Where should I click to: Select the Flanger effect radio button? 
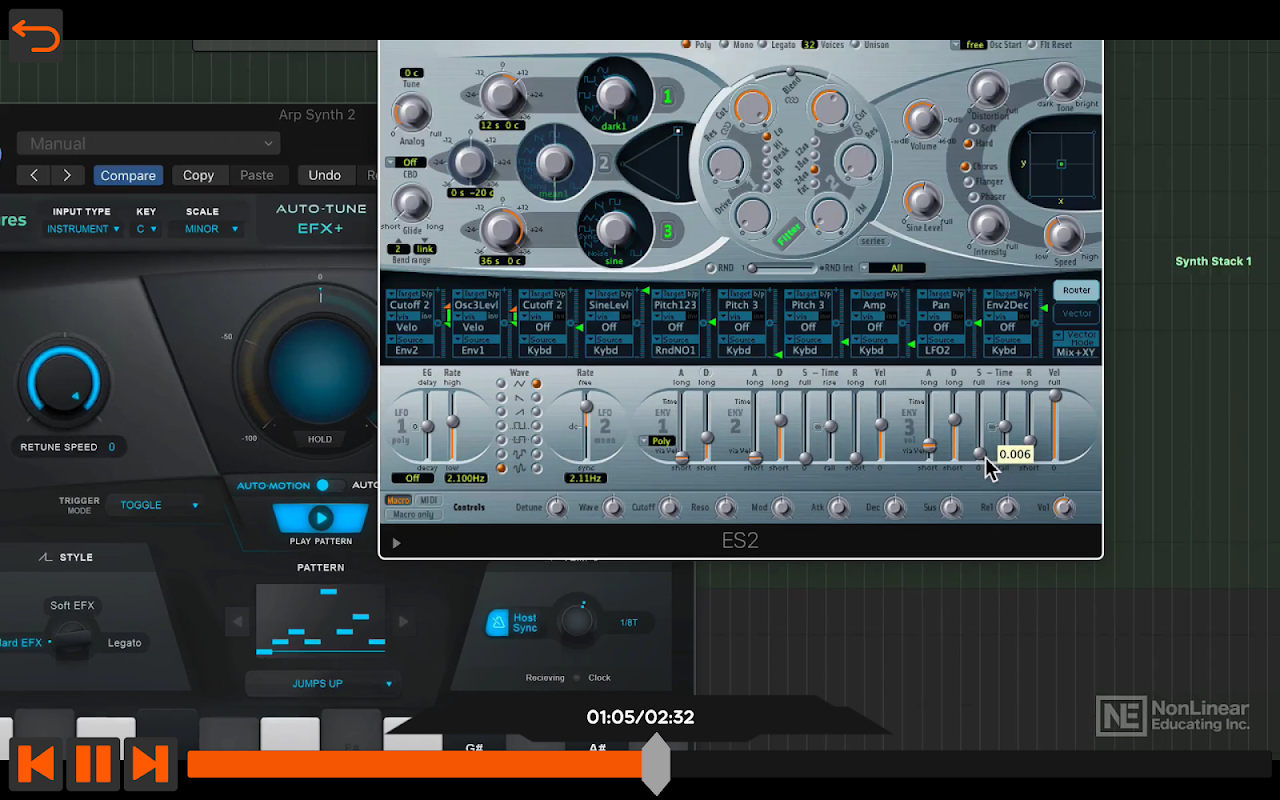click(968, 182)
